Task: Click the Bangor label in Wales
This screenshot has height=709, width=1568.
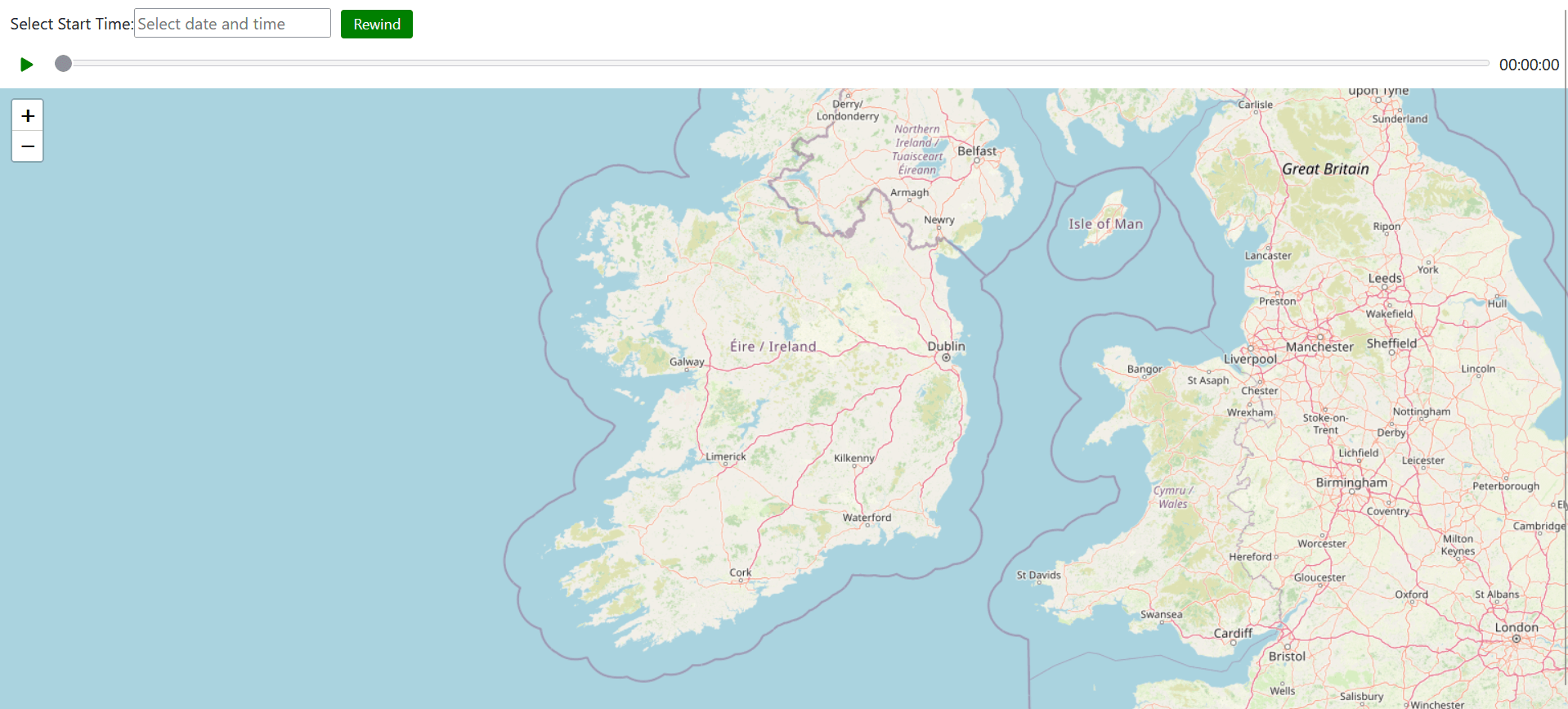Action: click(x=1145, y=369)
